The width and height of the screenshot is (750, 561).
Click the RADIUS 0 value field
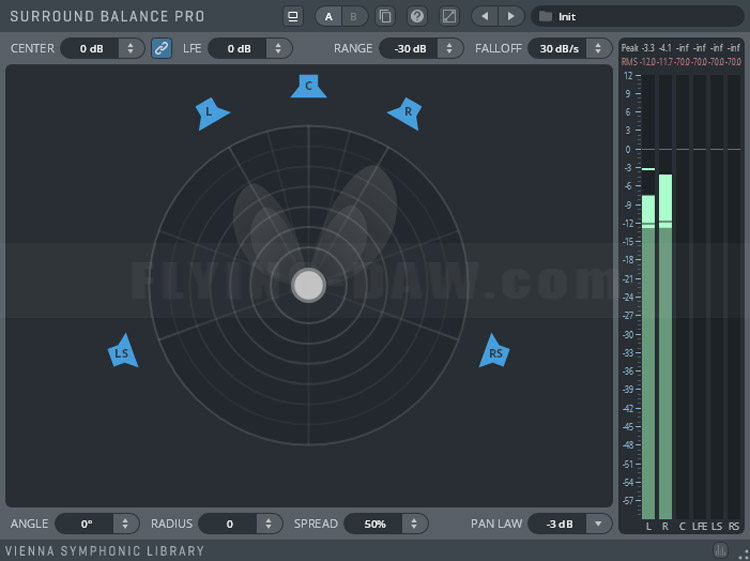click(x=229, y=524)
